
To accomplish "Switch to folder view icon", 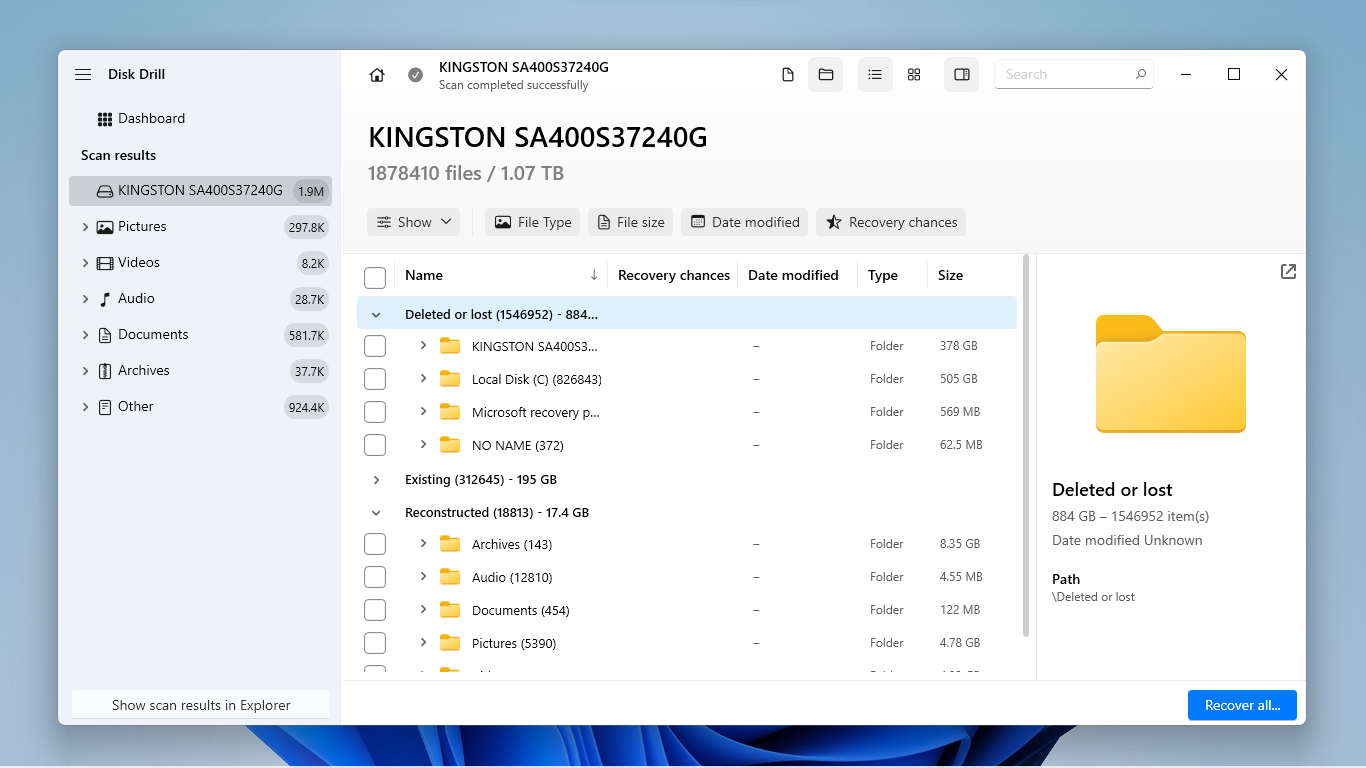I will pyautogui.click(x=826, y=75).
